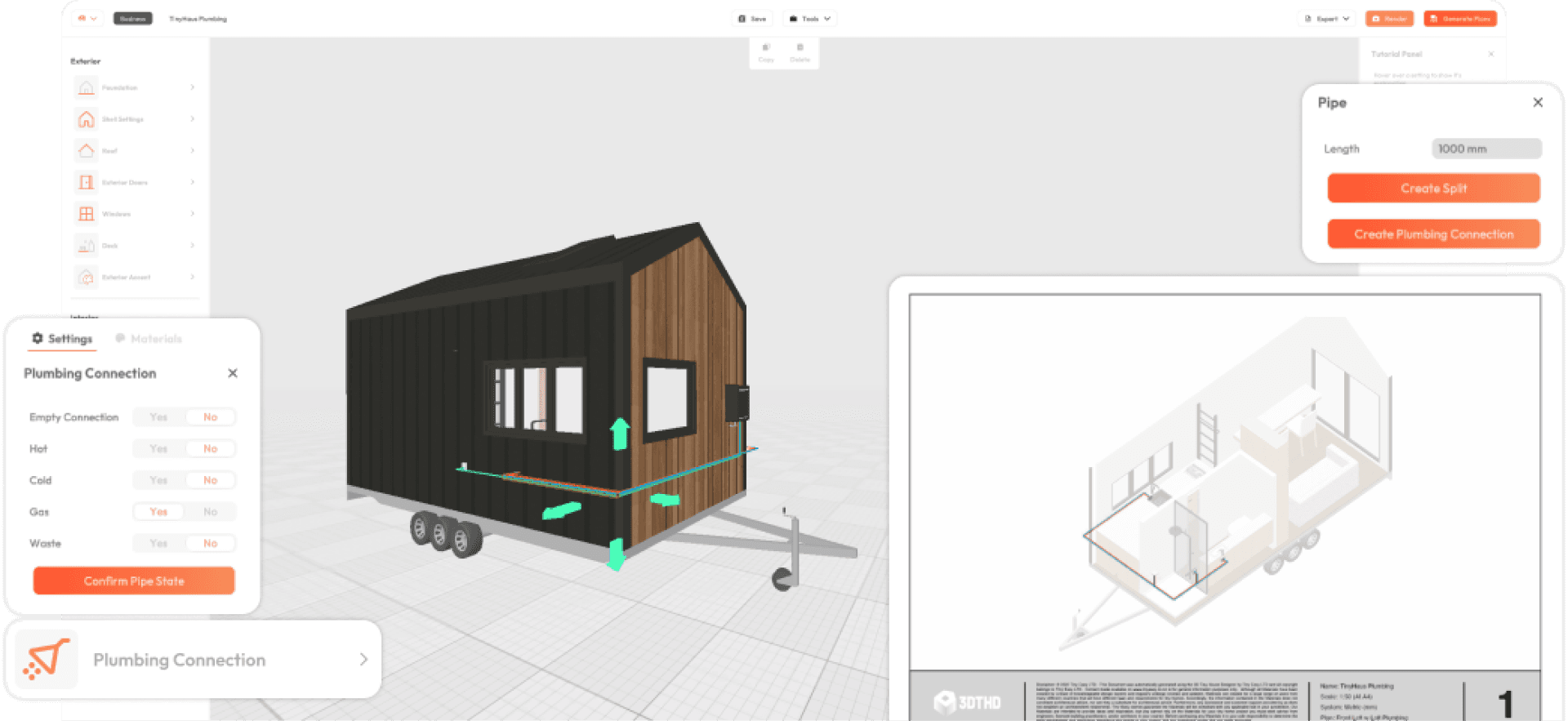1568x721 pixels.
Task: Click the Create Split button
Action: click(x=1434, y=189)
